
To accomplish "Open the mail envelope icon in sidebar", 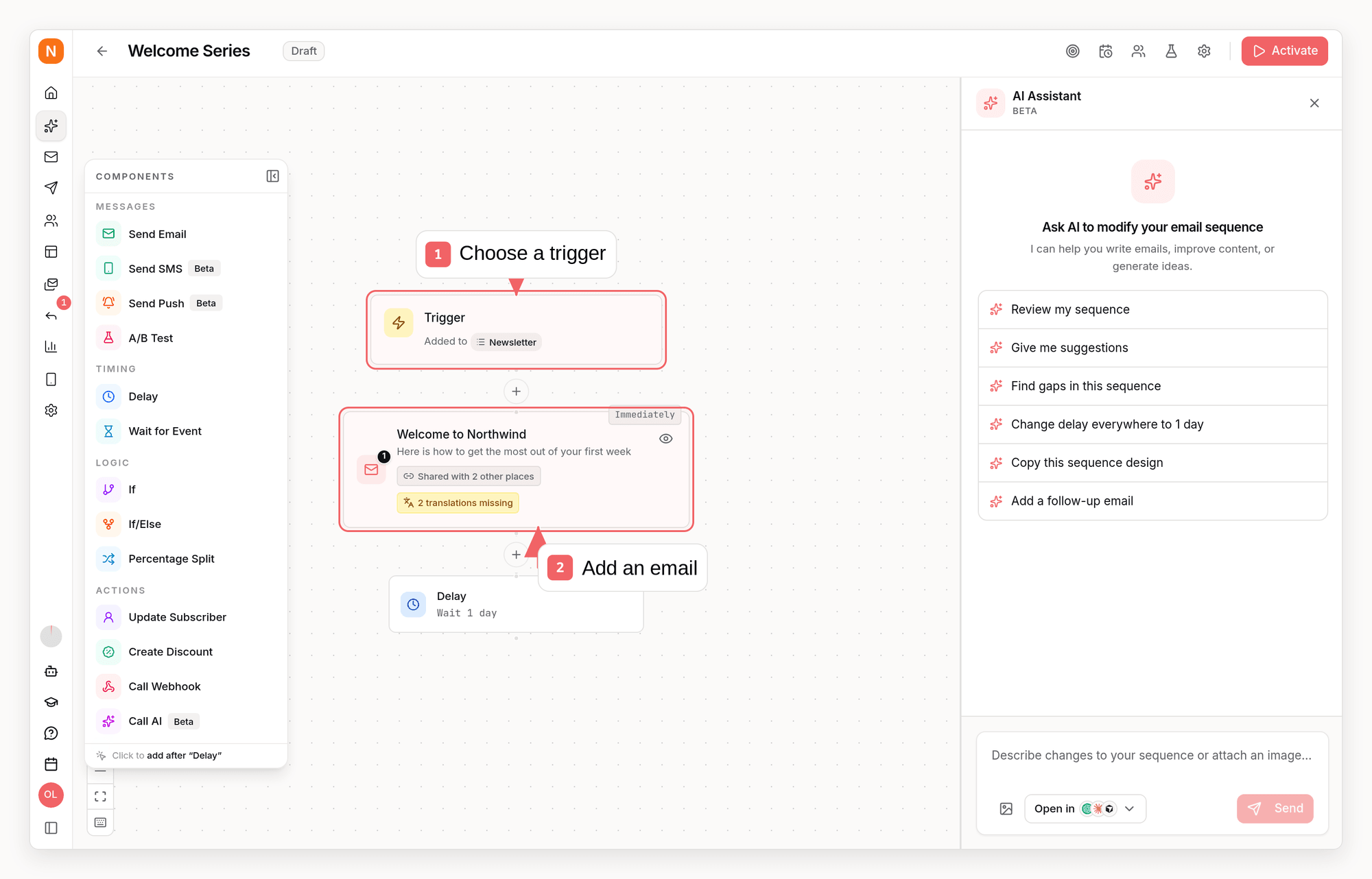I will click(51, 157).
